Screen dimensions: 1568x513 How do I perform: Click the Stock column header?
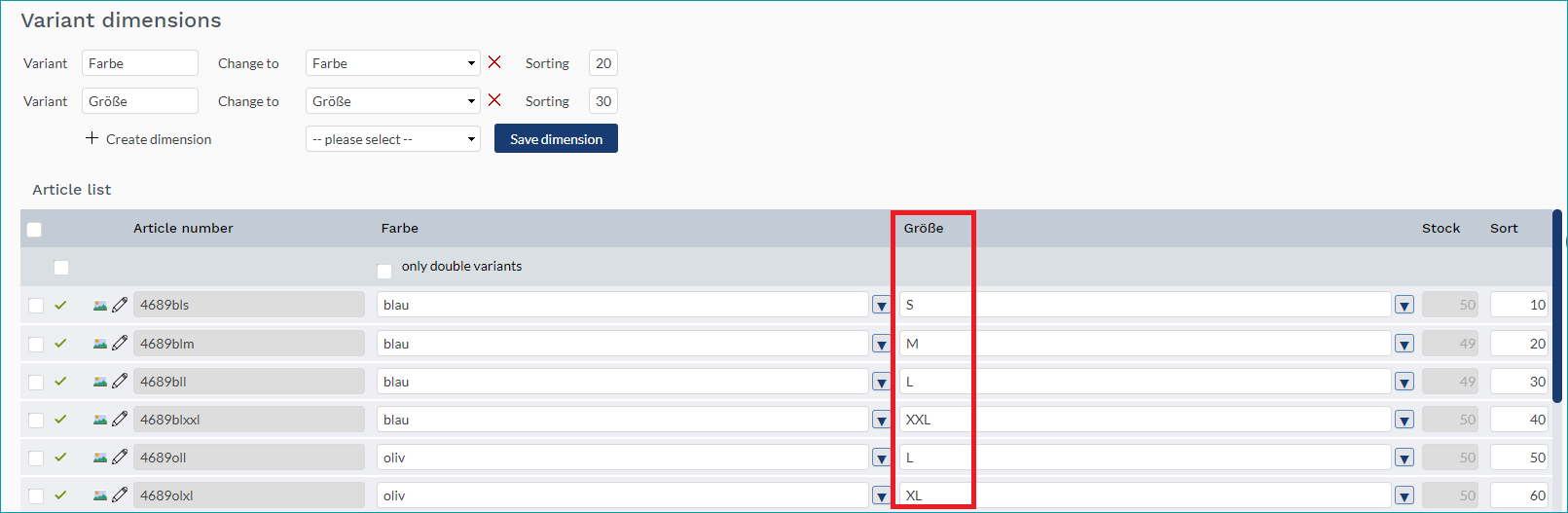(x=1440, y=228)
